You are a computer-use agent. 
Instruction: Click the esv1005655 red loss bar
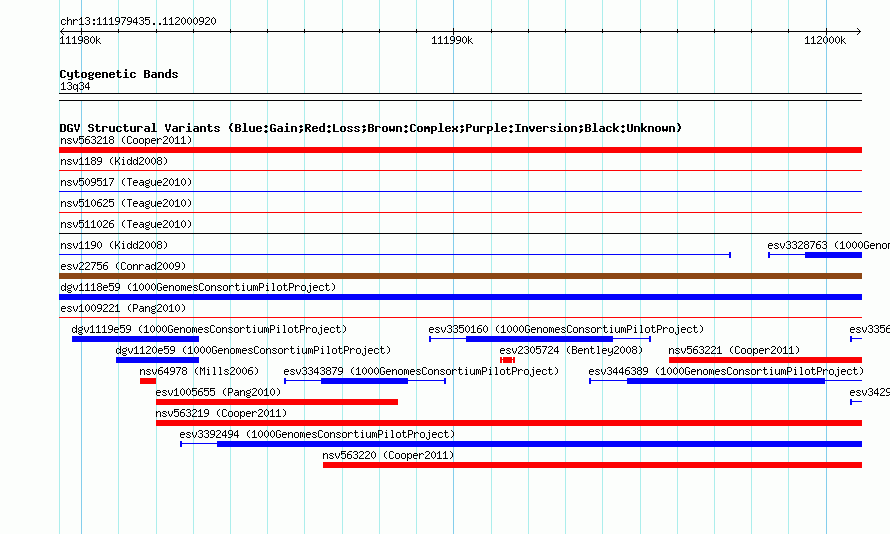pyautogui.click(x=277, y=402)
